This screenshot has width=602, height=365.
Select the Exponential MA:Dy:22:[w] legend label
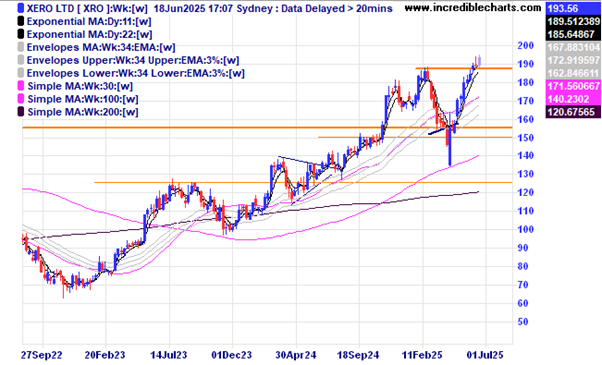89,35
